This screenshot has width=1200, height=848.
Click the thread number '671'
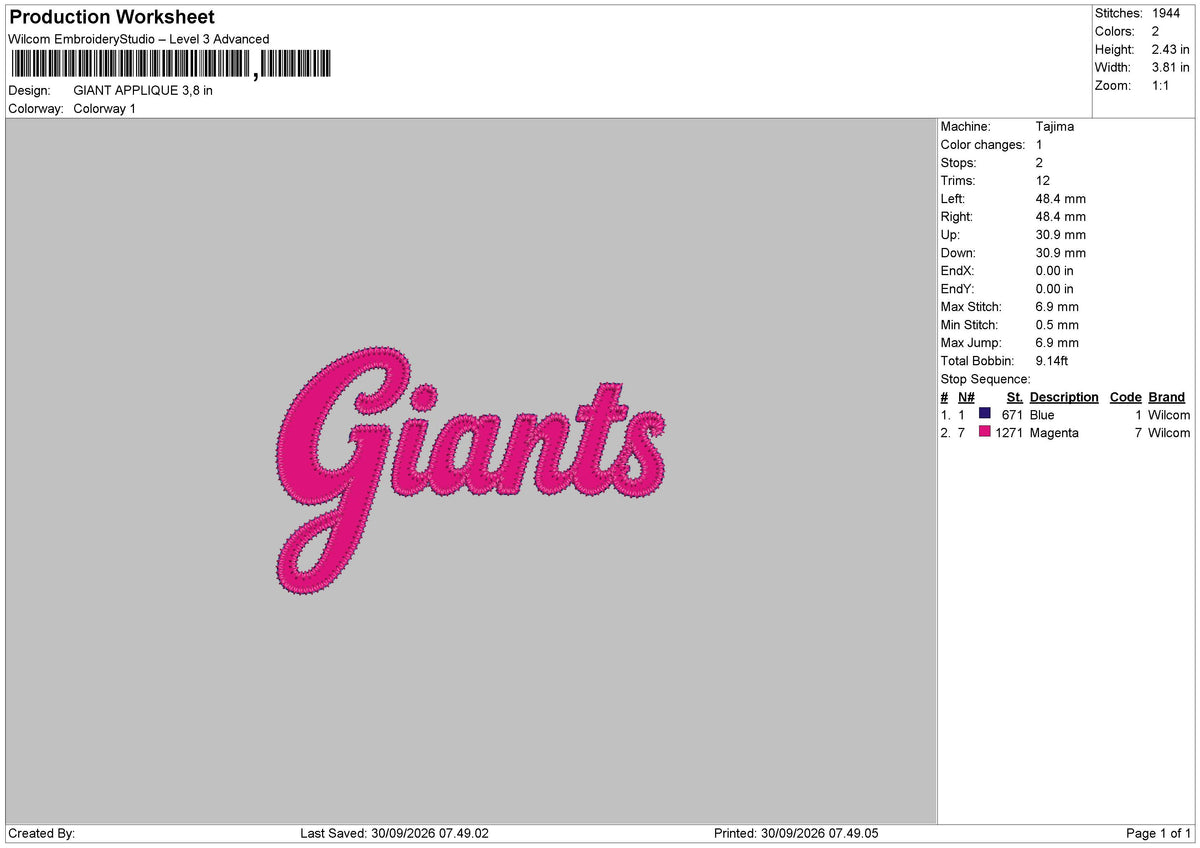[x=1012, y=414]
